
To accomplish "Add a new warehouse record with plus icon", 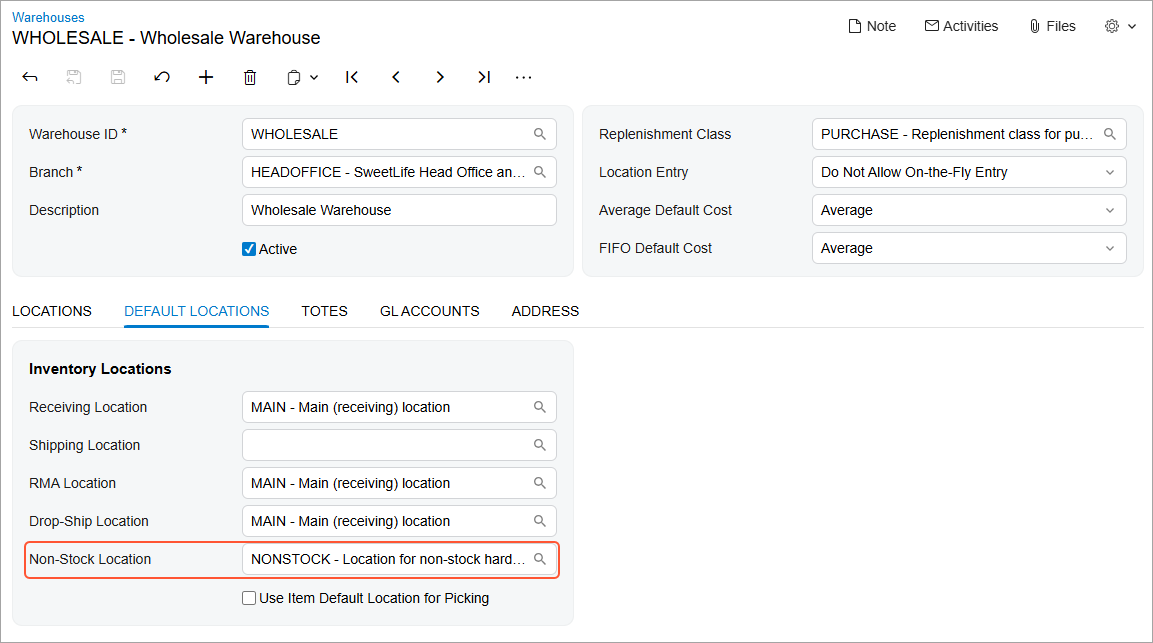I will tap(206, 77).
